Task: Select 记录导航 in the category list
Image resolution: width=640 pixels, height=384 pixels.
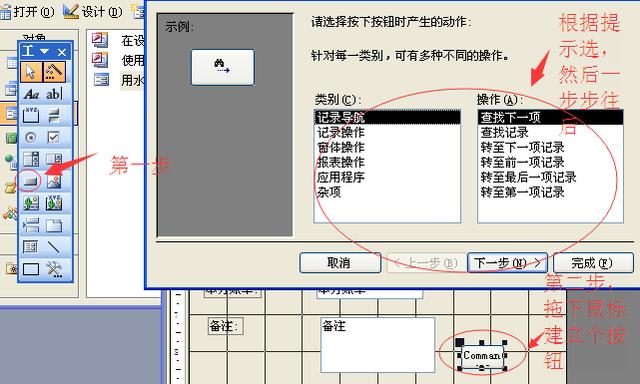Action: [387, 118]
